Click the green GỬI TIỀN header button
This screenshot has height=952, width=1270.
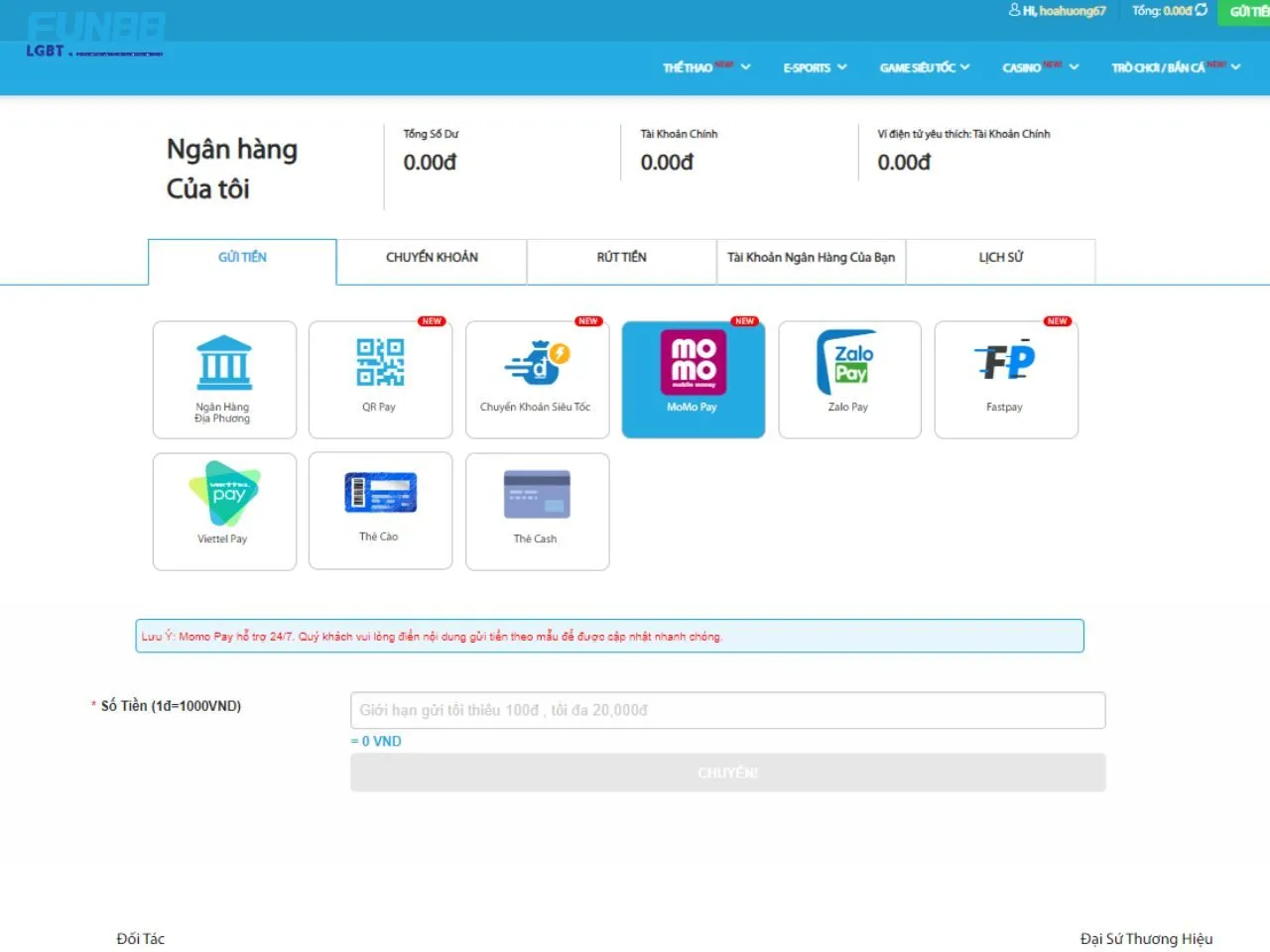pos(1246,12)
